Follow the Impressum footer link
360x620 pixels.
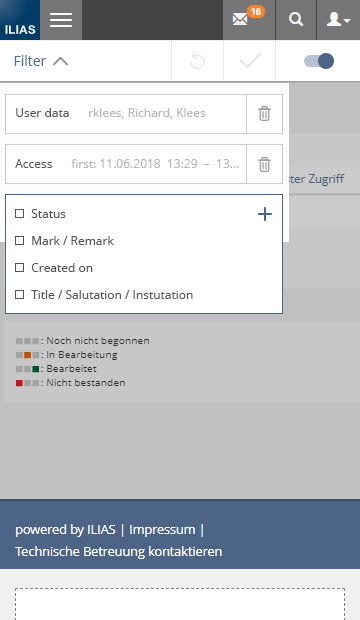tap(162, 529)
